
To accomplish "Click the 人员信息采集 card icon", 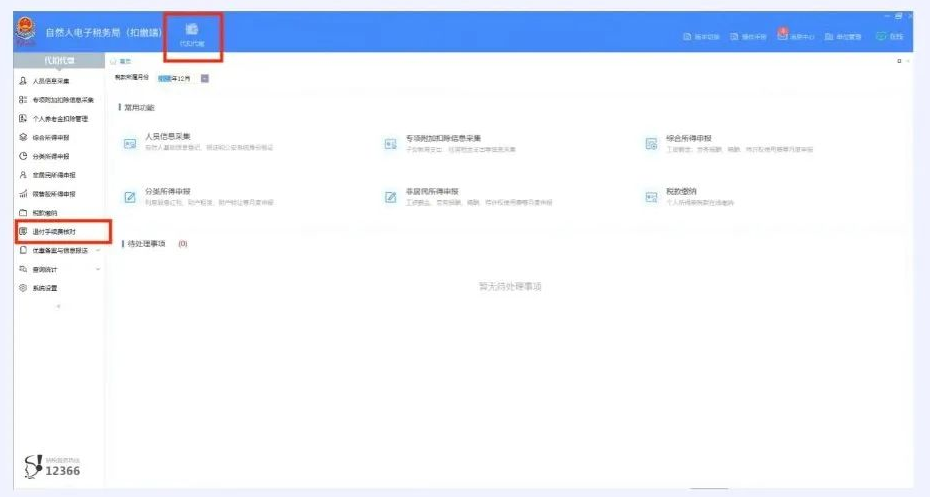I will point(129,144).
